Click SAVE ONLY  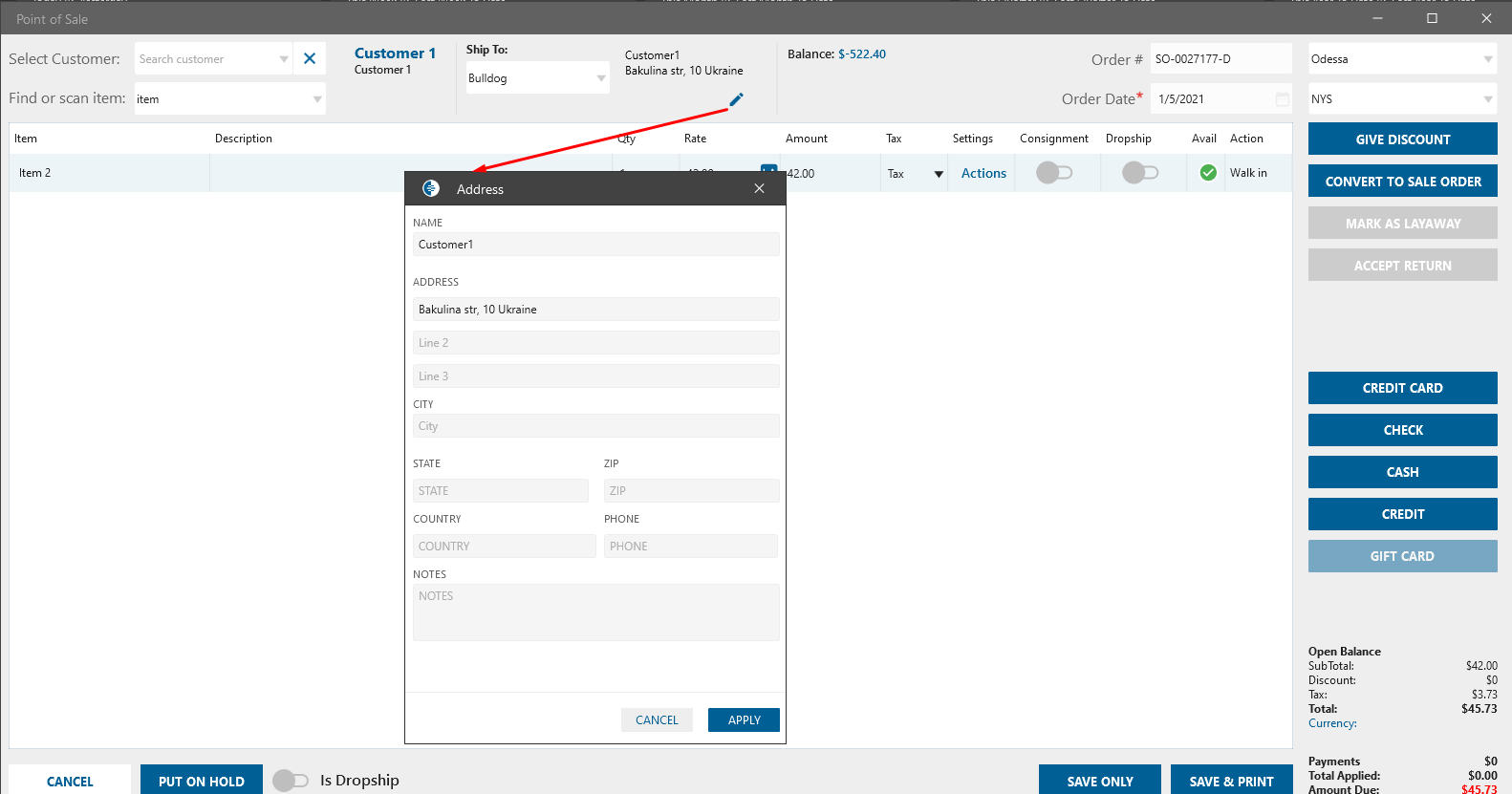point(1100,781)
